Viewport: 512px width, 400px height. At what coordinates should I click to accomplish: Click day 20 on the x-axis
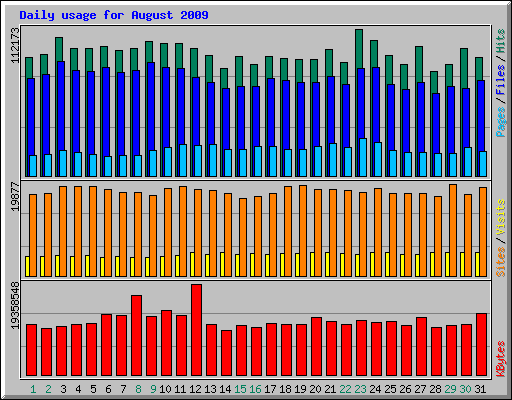click(x=315, y=389)
